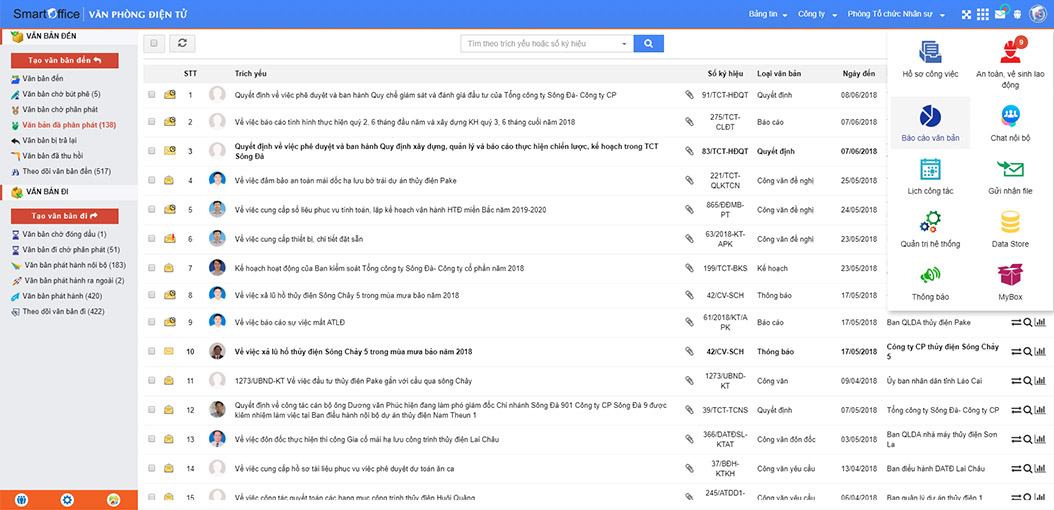Toggle fullscreen expand icon in header

(x=967, y=14)
